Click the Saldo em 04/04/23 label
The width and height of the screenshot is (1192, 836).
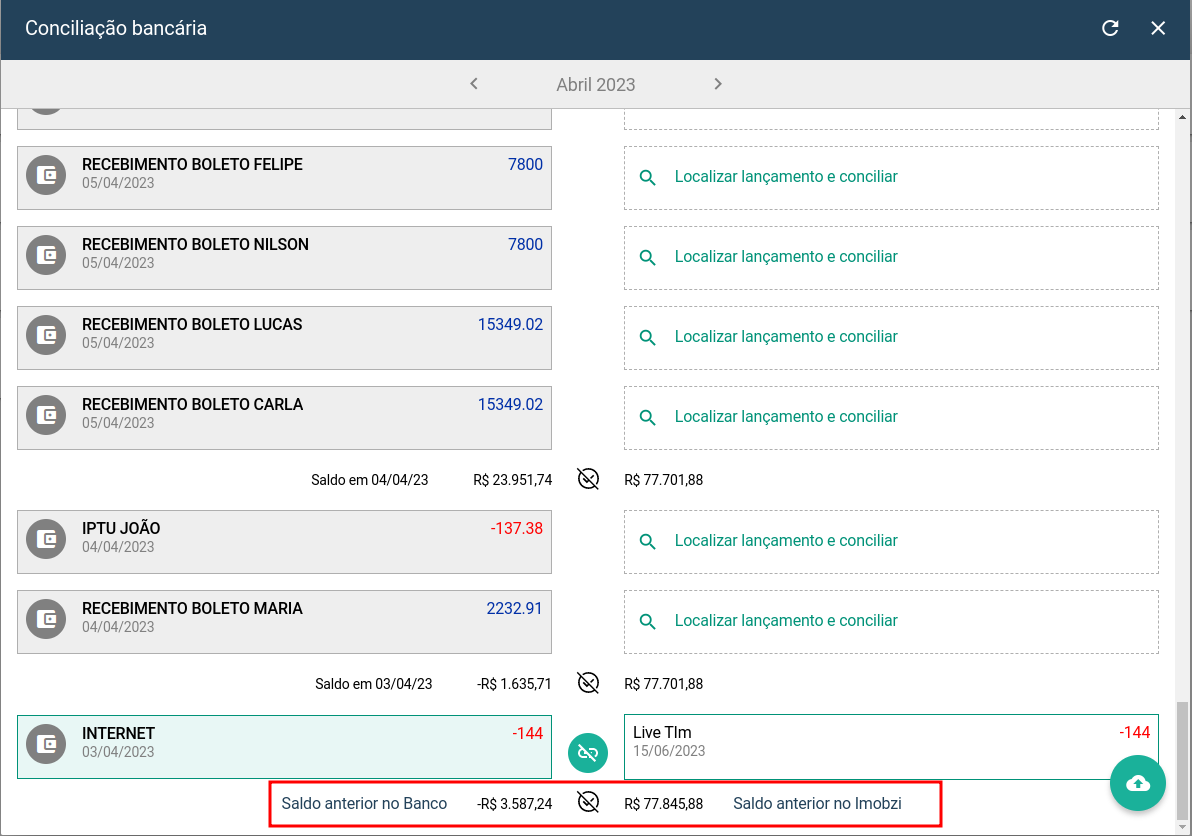pyautogui.click(x=369, y=480)
